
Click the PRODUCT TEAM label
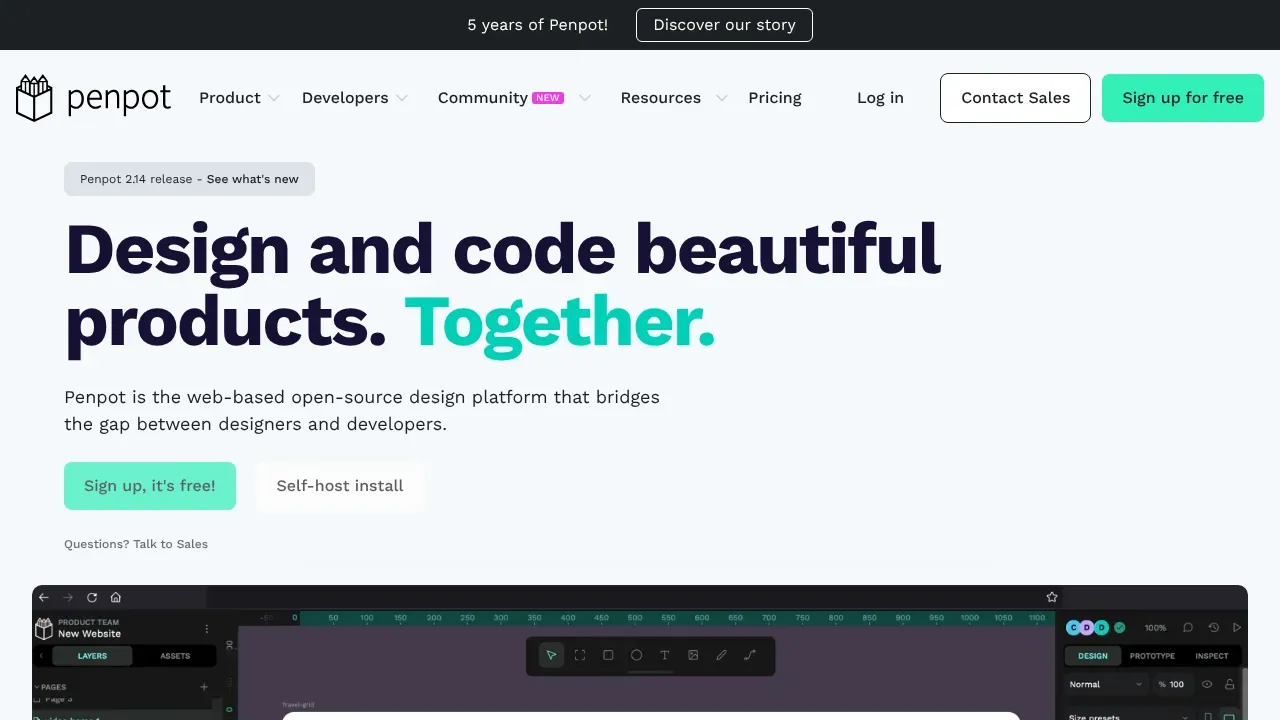(88, 622)
